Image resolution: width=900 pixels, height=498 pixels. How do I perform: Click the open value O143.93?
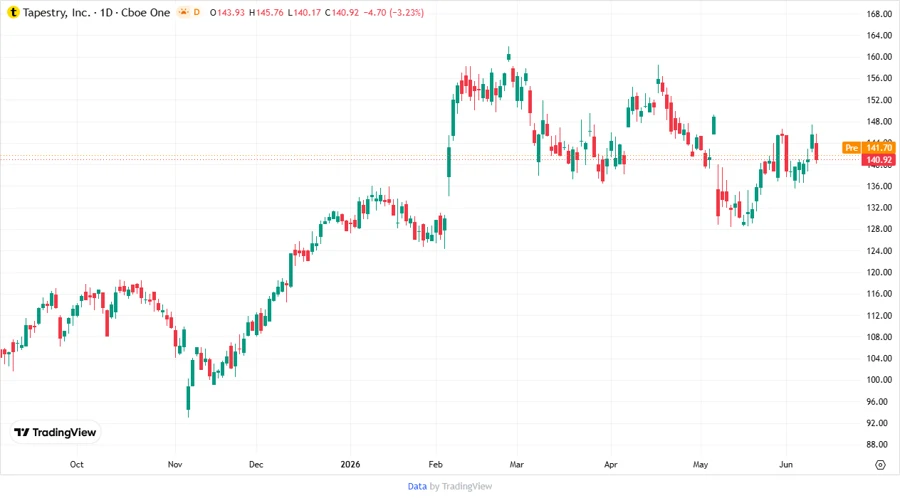(227, 13)
